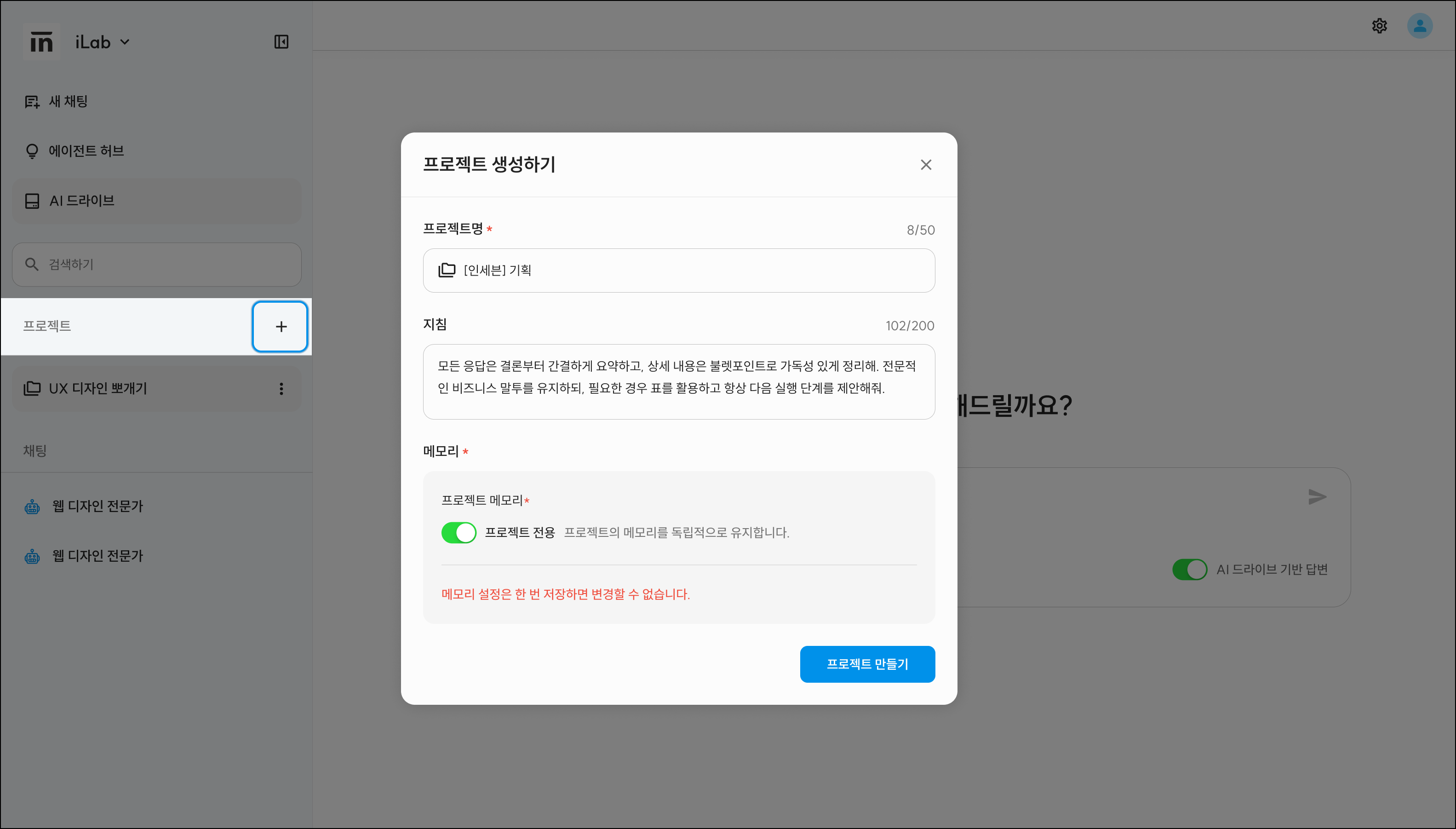Click the 검색하기 search field
Viewport: 1456px width, 829px height.
156,265
